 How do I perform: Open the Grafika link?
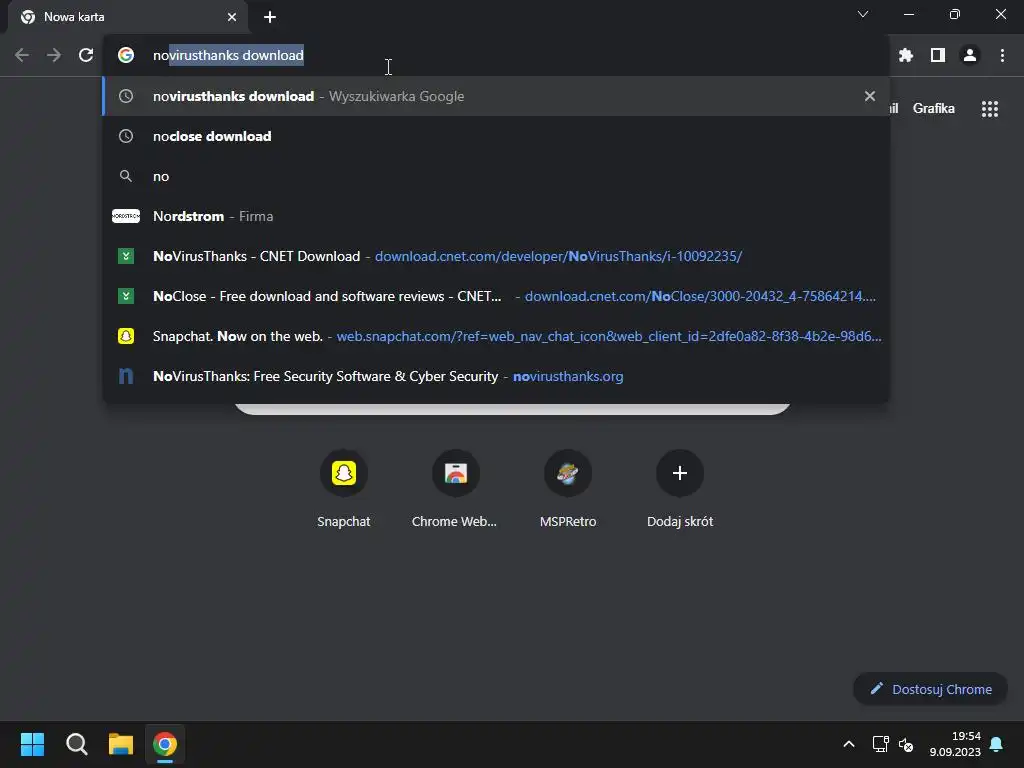click(933, 108)
